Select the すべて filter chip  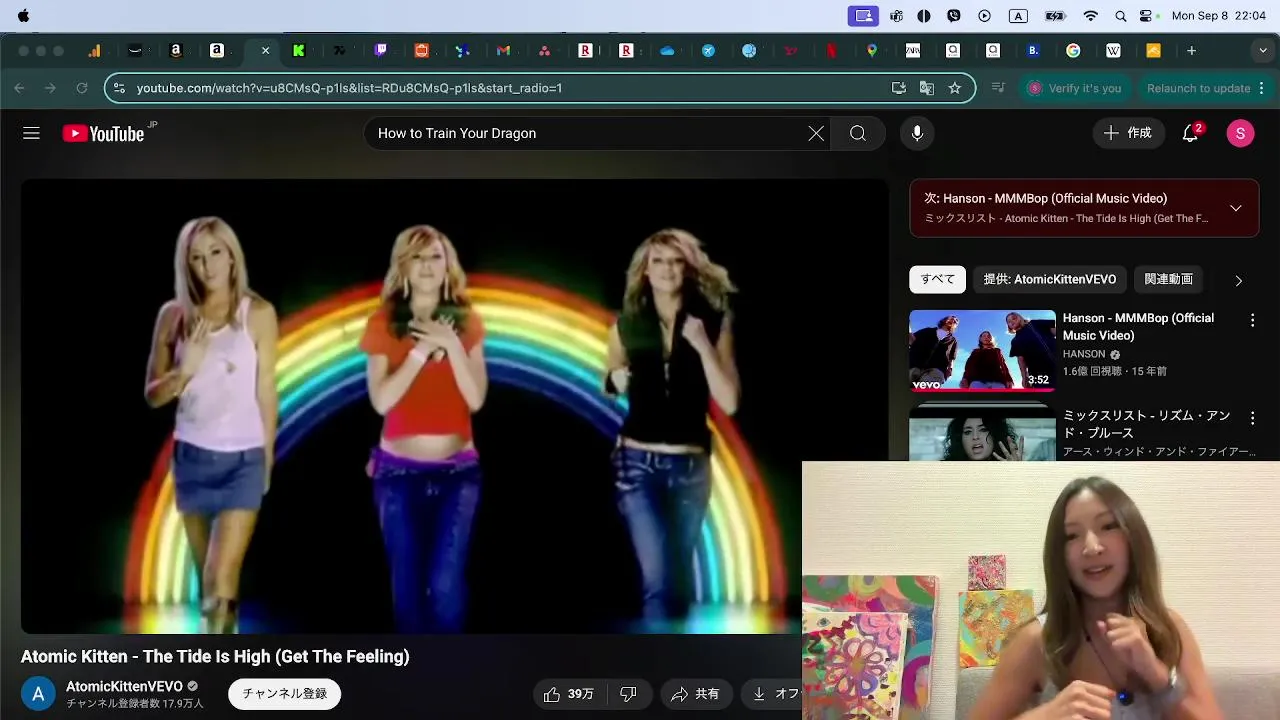(x=938, y=279)
